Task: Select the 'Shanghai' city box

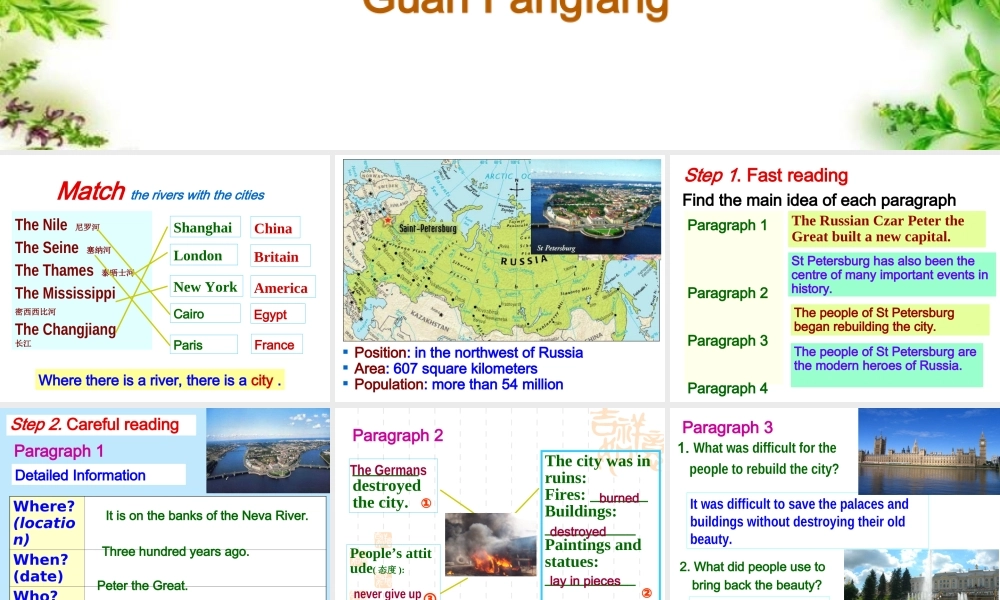Action: coord(205,228)
